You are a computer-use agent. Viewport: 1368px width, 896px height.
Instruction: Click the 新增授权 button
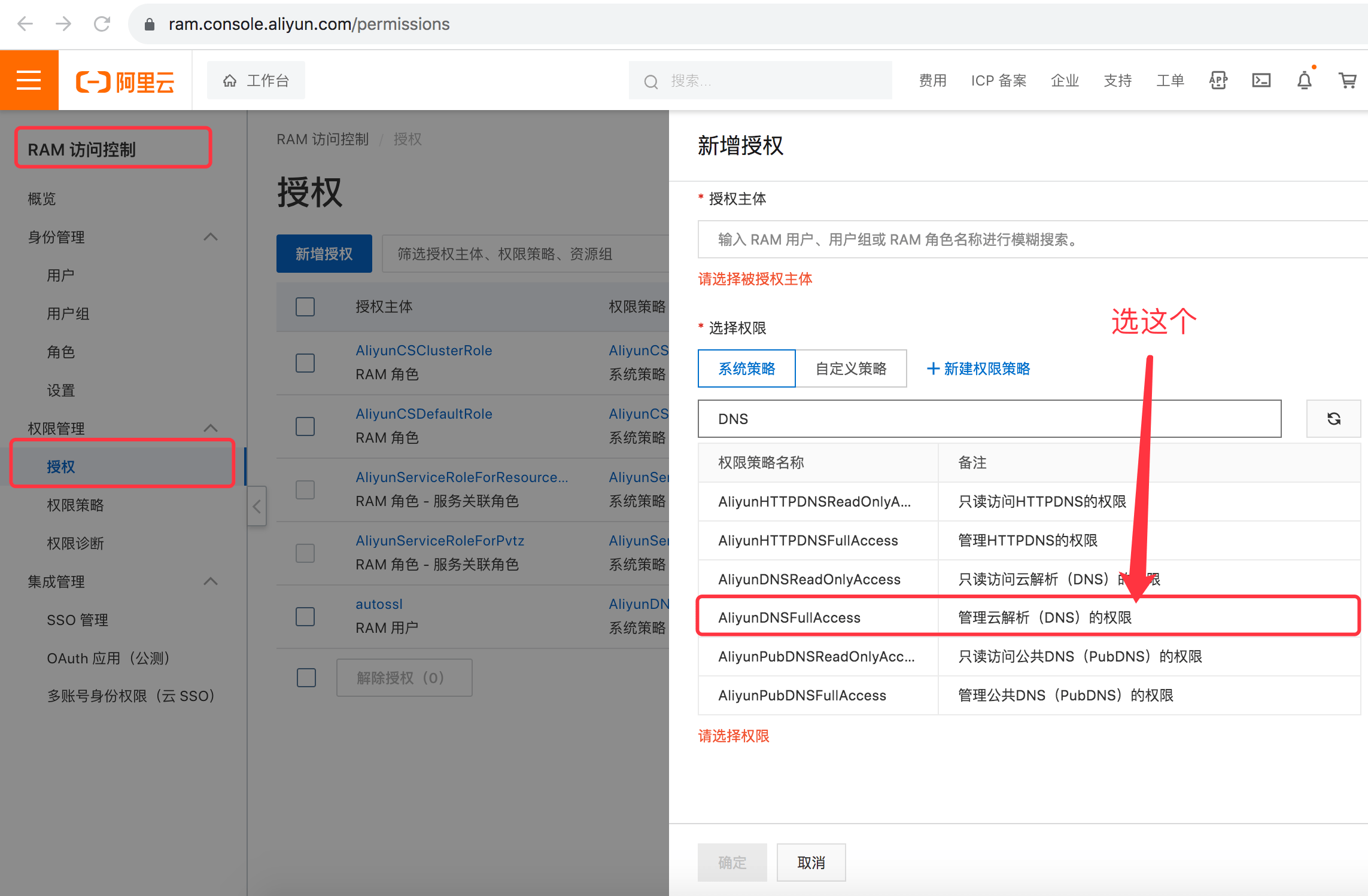point(324,254)
